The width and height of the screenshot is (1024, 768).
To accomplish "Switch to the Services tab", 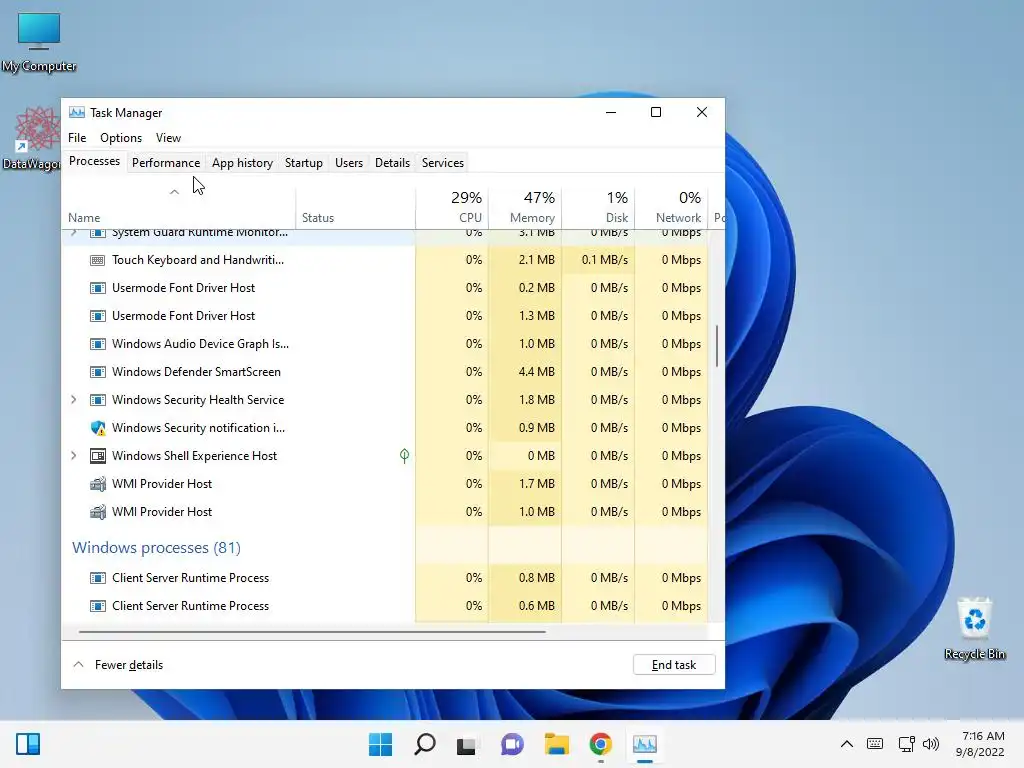I will coord(443,163).
